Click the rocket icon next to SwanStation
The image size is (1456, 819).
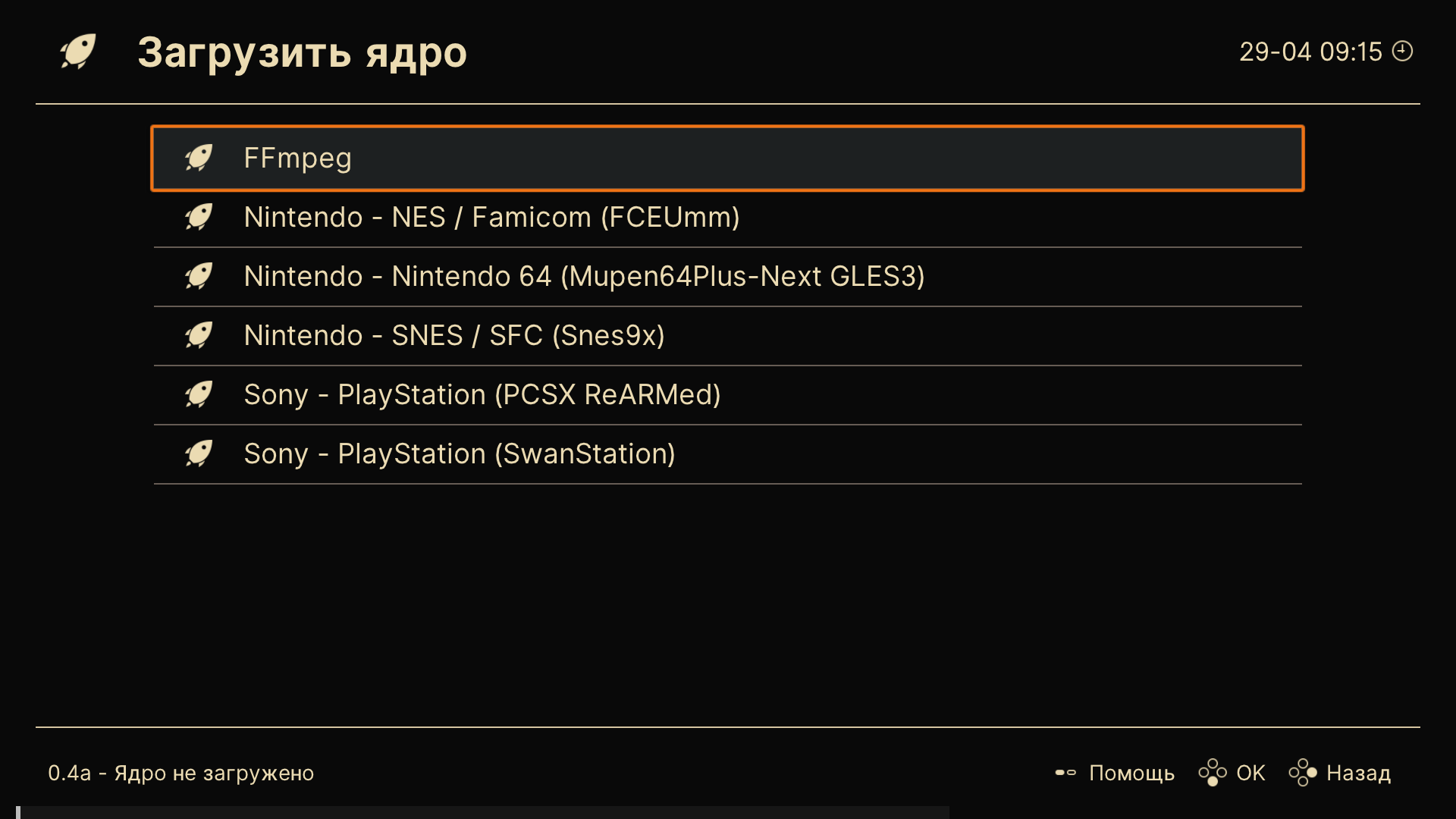(199, 454)
